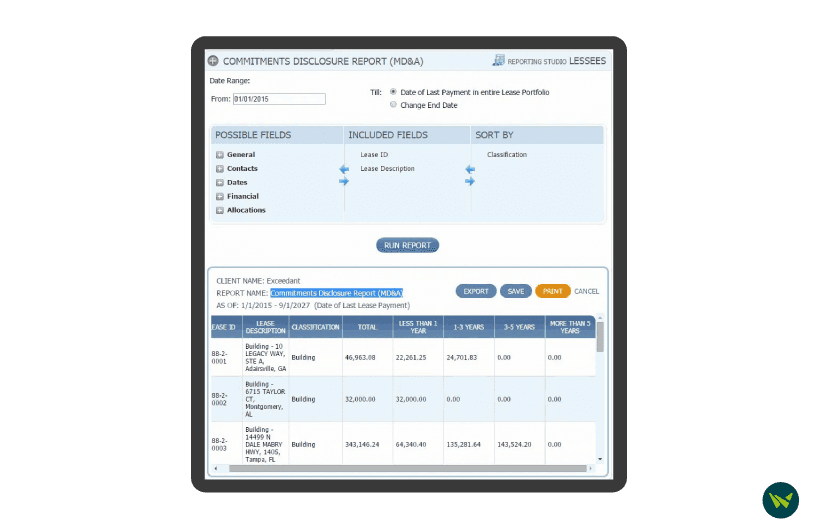Click the circular icon beside Commitments Disclosure Report title
Image resolution: width=818 pixels, height=528 pixels.
click(x=213, y=61)
